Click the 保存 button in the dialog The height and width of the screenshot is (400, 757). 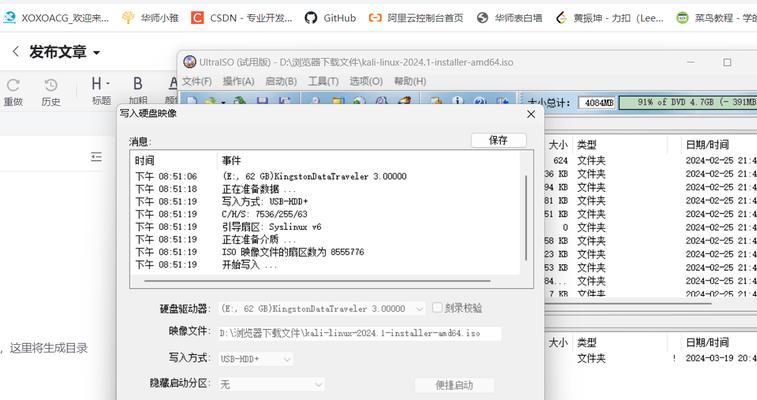tap(498, 140)
